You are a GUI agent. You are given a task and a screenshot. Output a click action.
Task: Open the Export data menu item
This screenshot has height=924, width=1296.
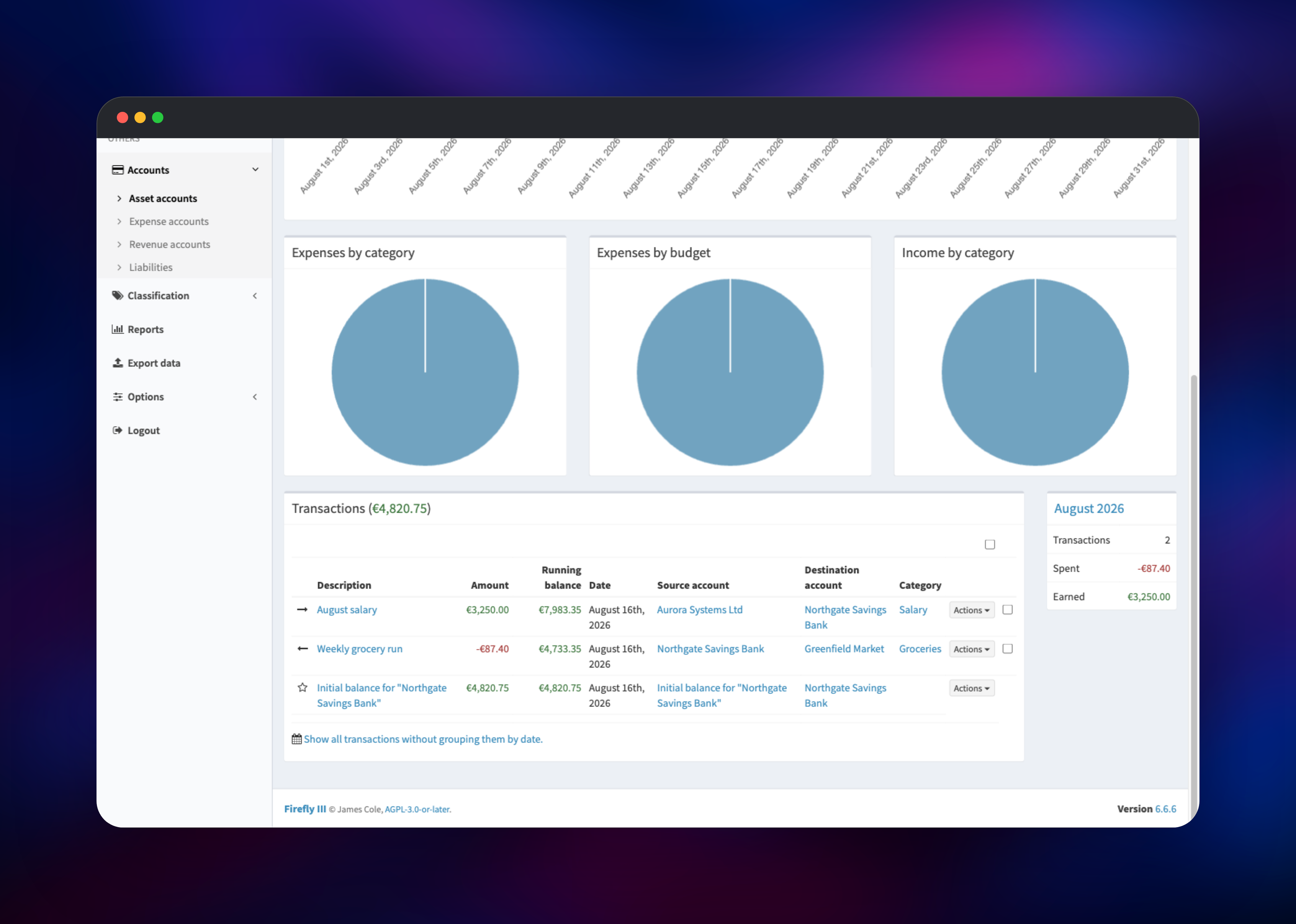click(154, 363)
